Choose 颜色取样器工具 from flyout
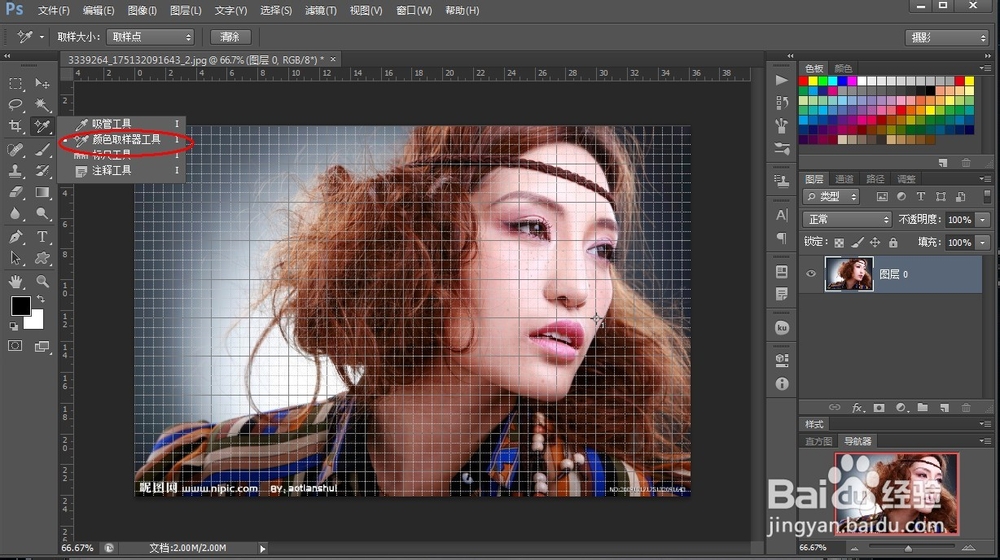 coord(126,139)
